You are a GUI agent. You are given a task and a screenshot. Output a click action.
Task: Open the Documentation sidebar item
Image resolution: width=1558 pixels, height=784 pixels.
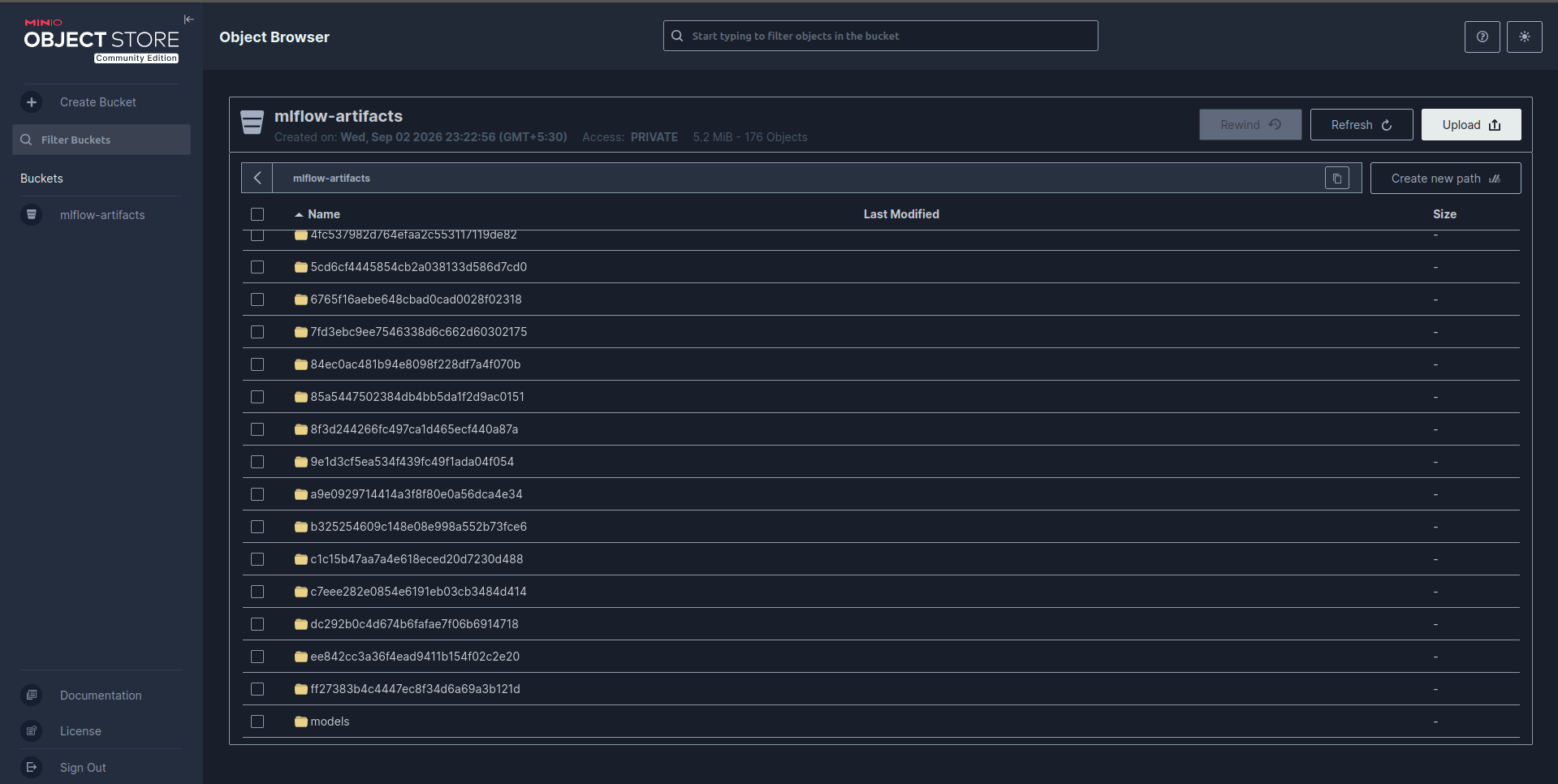pos(101,696)
